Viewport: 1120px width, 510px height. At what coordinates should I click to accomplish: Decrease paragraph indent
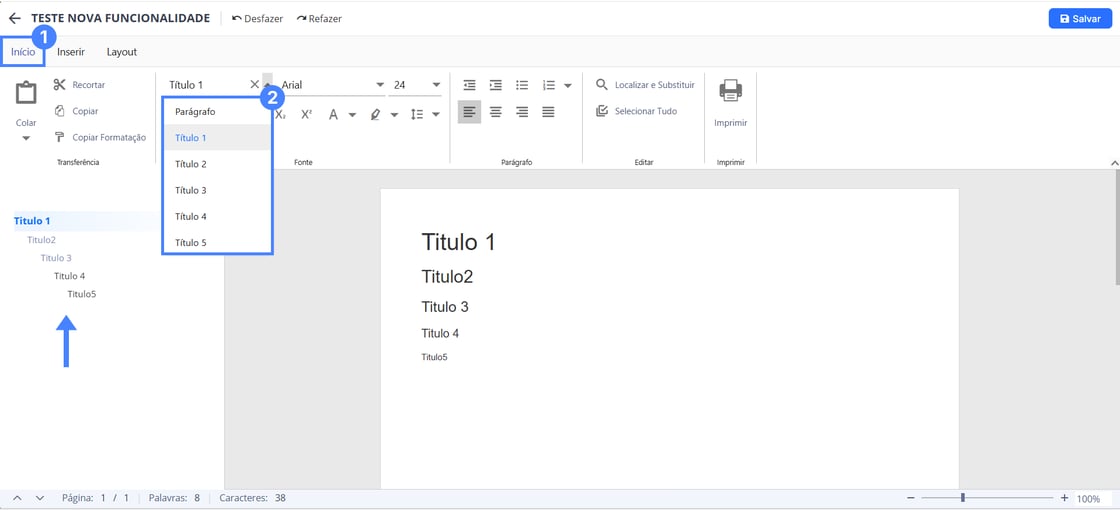pyautogui.click(x=469, y=85)
